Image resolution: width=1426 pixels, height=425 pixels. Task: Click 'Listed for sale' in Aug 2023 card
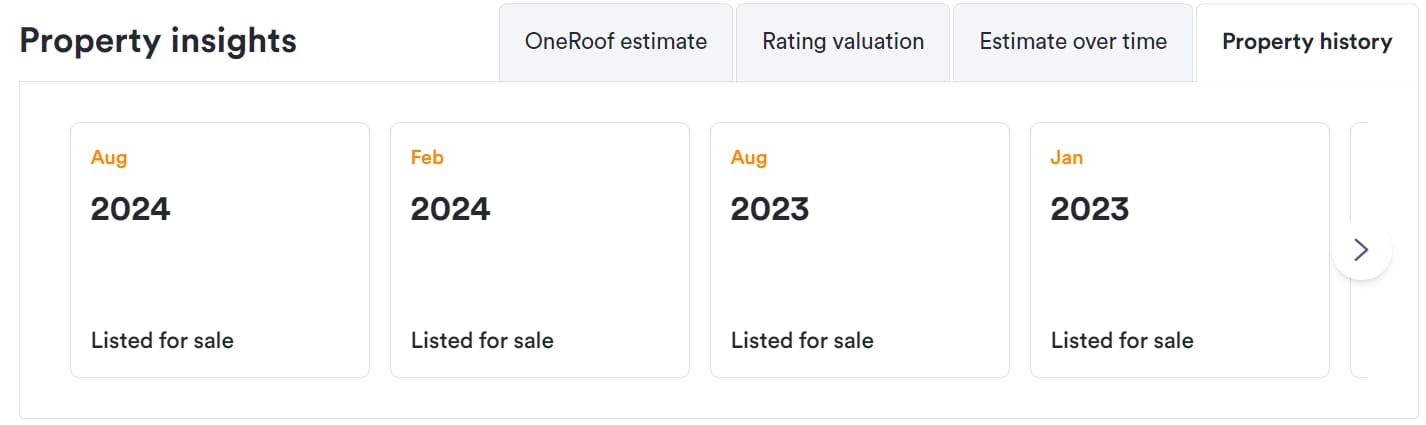(x=802, y=340)
